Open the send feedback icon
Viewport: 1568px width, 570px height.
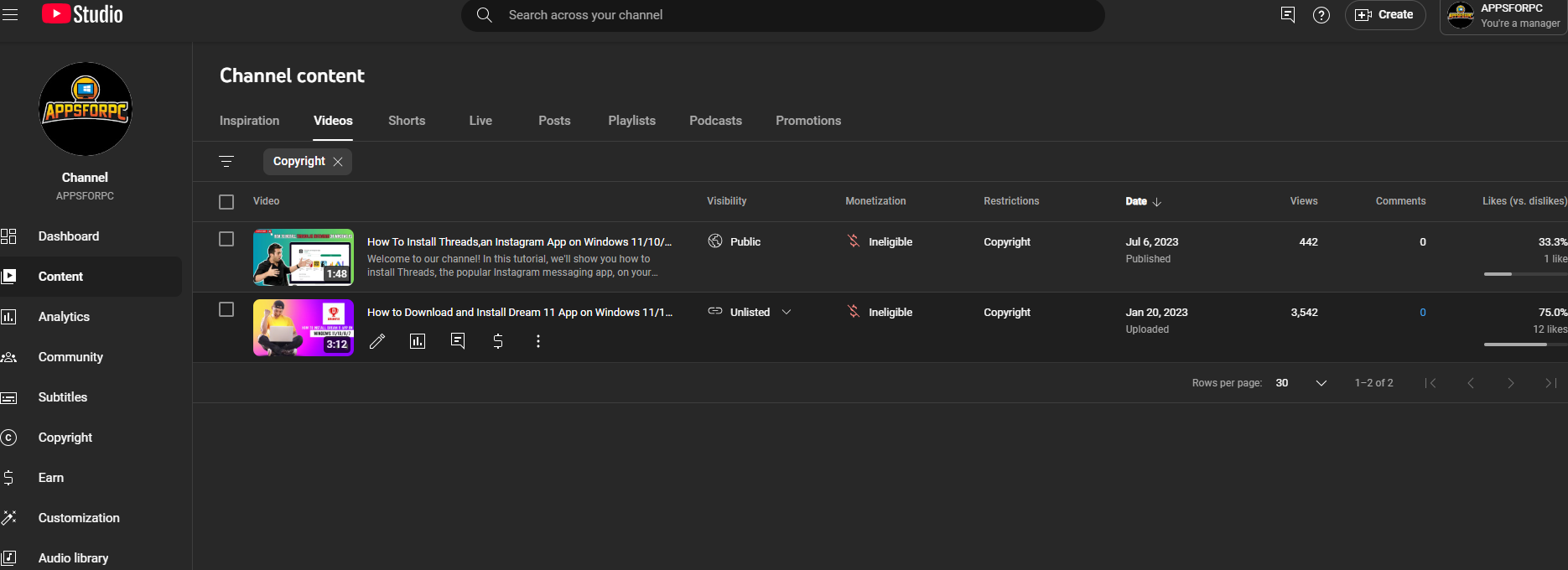[1288, 14]
